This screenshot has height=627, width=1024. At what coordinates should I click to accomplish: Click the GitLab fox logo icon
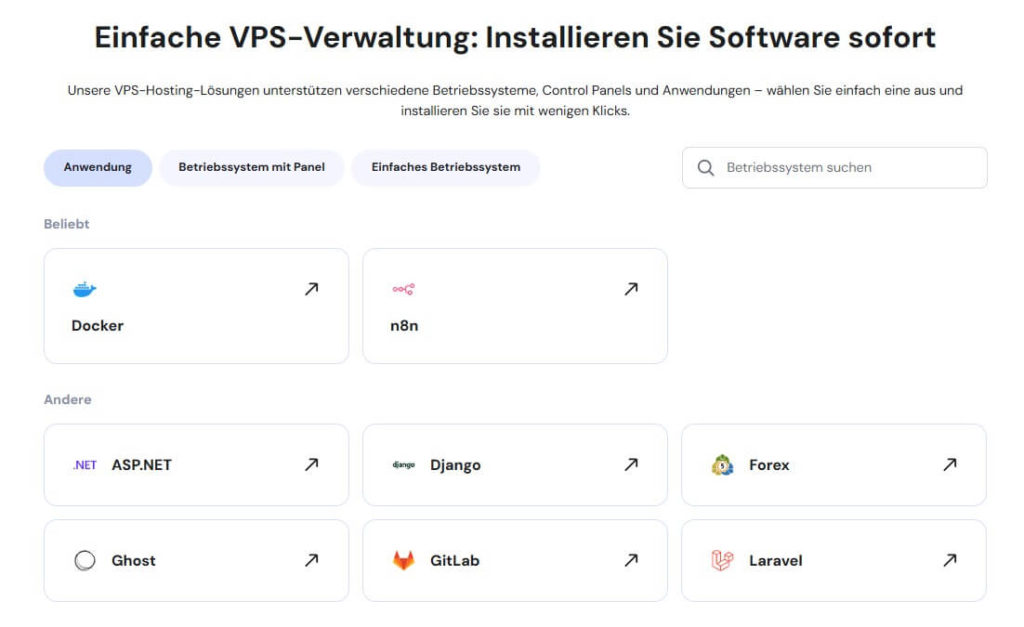pos(403,561)
